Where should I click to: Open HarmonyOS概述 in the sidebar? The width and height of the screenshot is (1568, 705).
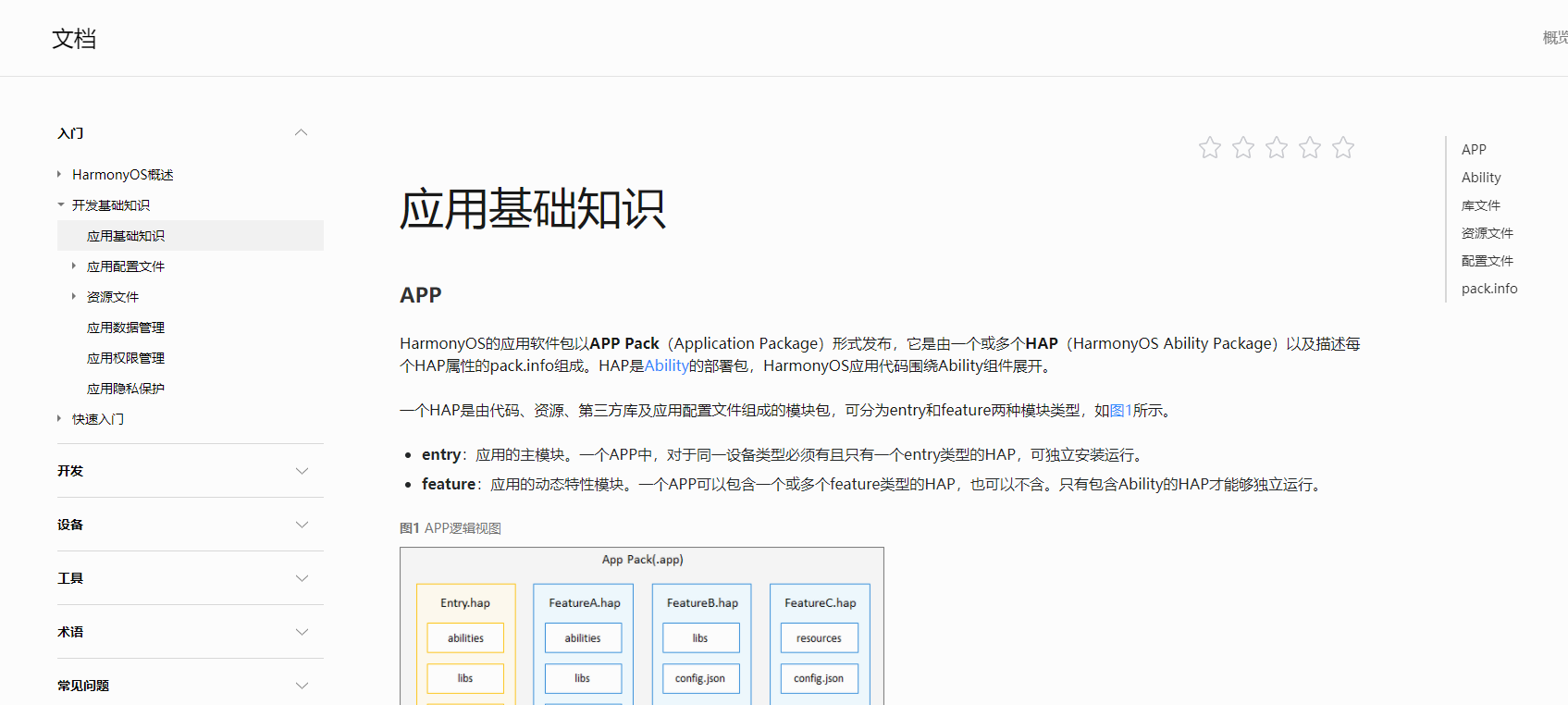coord(123,175)
